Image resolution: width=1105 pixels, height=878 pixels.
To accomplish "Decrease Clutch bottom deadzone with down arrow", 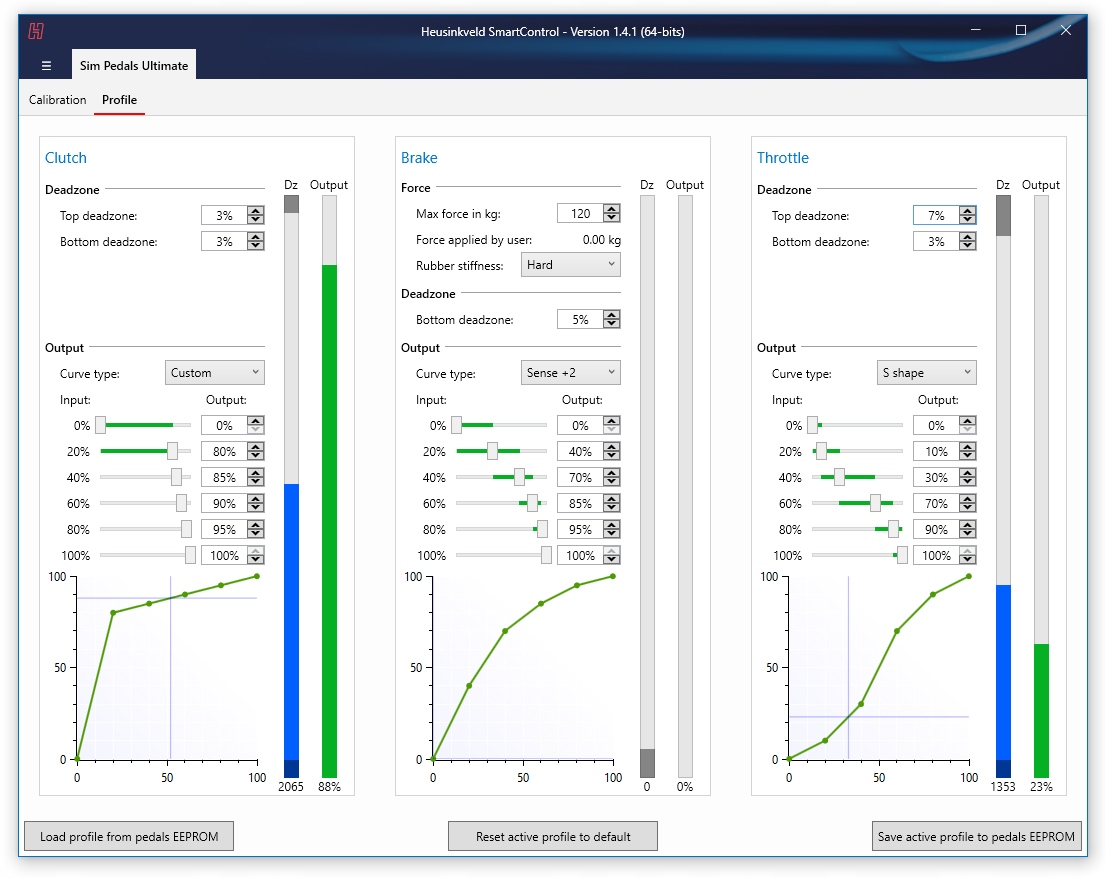I will tap(256, 246).
